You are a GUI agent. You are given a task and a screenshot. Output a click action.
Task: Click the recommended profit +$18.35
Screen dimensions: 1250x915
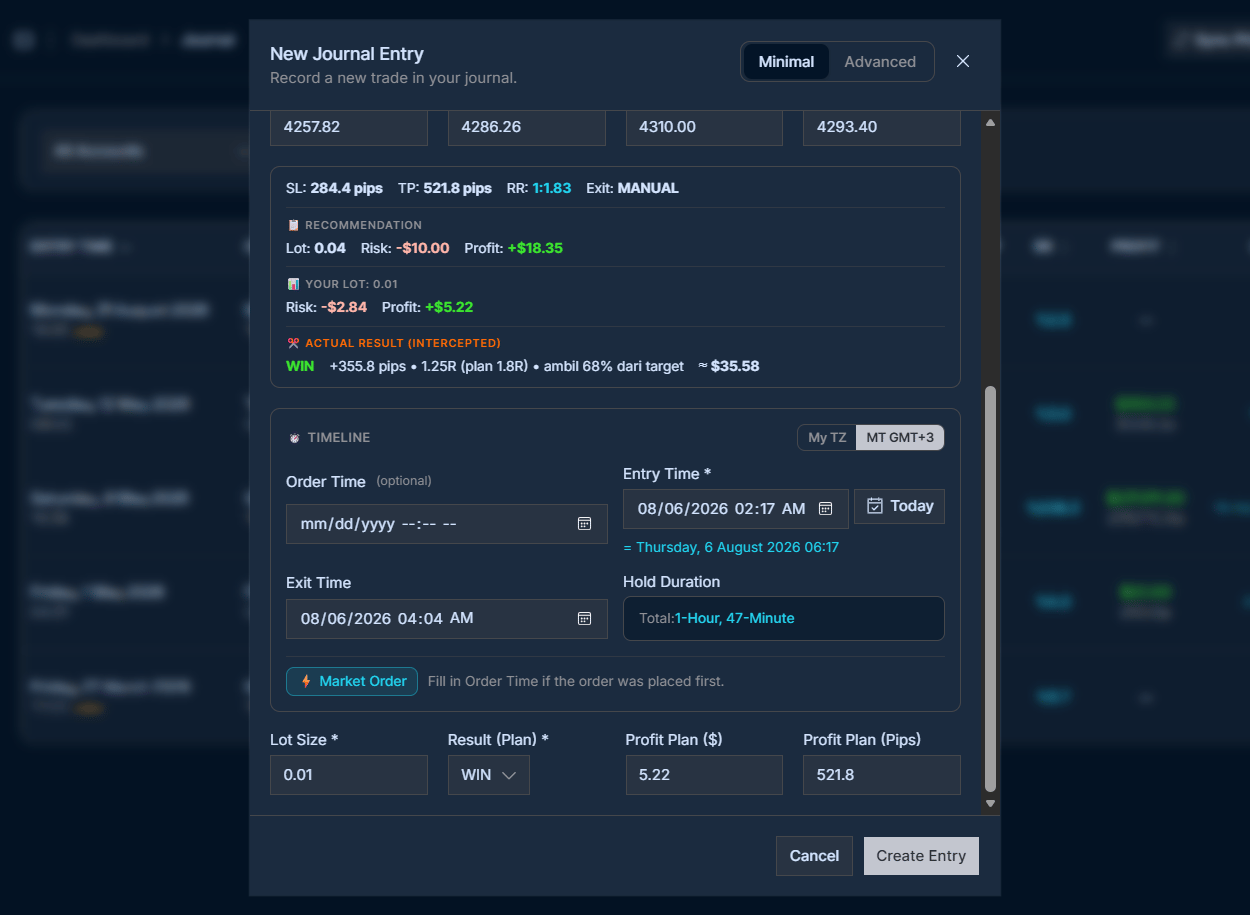(536, 248)
